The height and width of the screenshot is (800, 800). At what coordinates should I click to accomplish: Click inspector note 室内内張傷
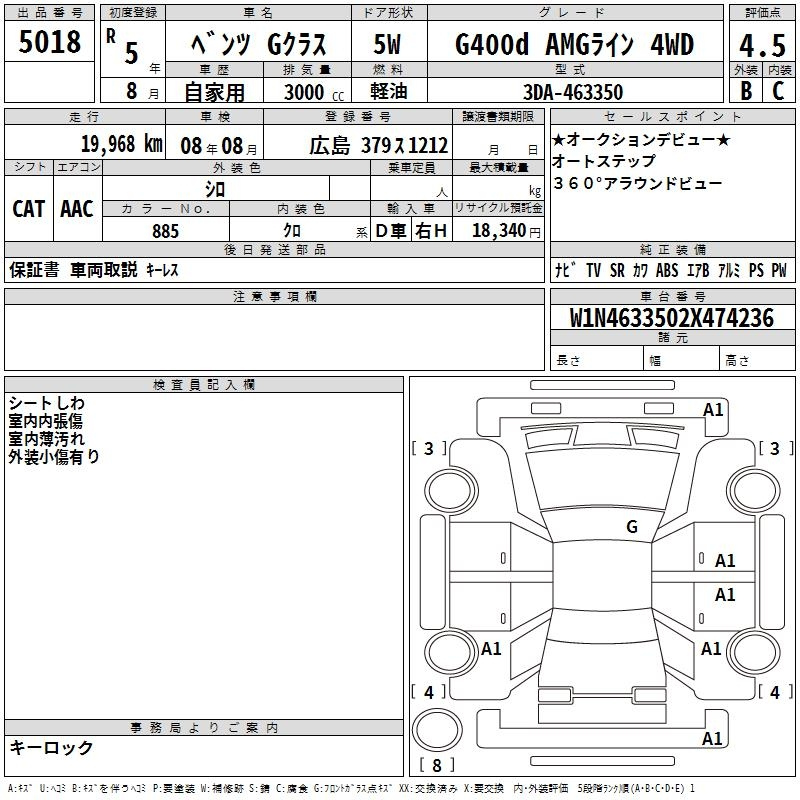[45, 421]
